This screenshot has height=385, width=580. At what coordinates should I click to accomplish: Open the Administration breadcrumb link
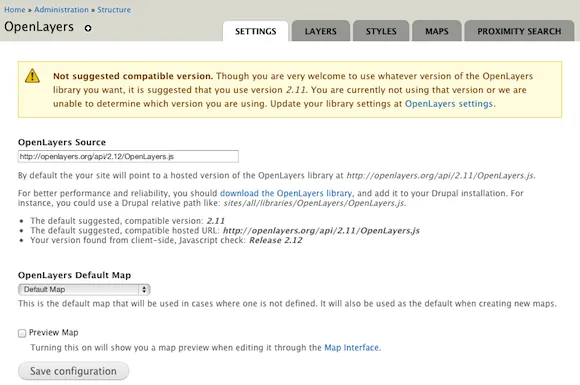[x=61, y=10]
